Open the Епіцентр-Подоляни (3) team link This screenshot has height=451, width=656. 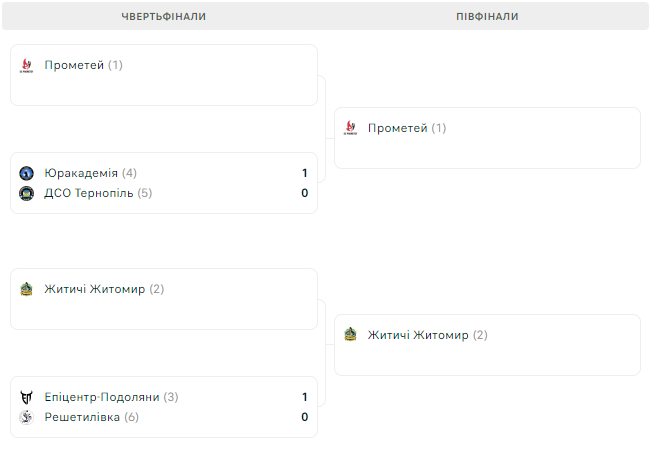tap(112, 397)
